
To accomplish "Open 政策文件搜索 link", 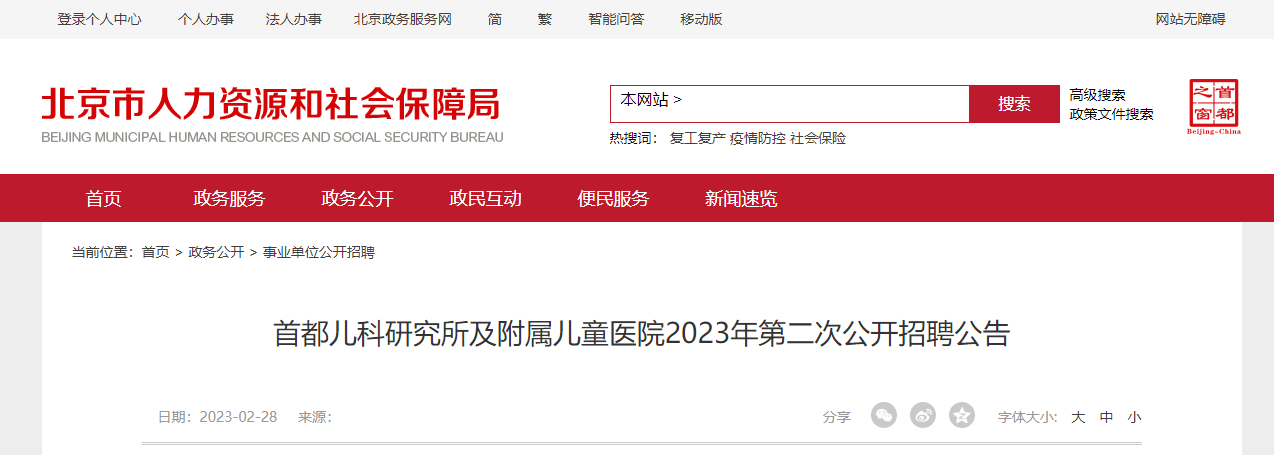I will click(1111, 114).
